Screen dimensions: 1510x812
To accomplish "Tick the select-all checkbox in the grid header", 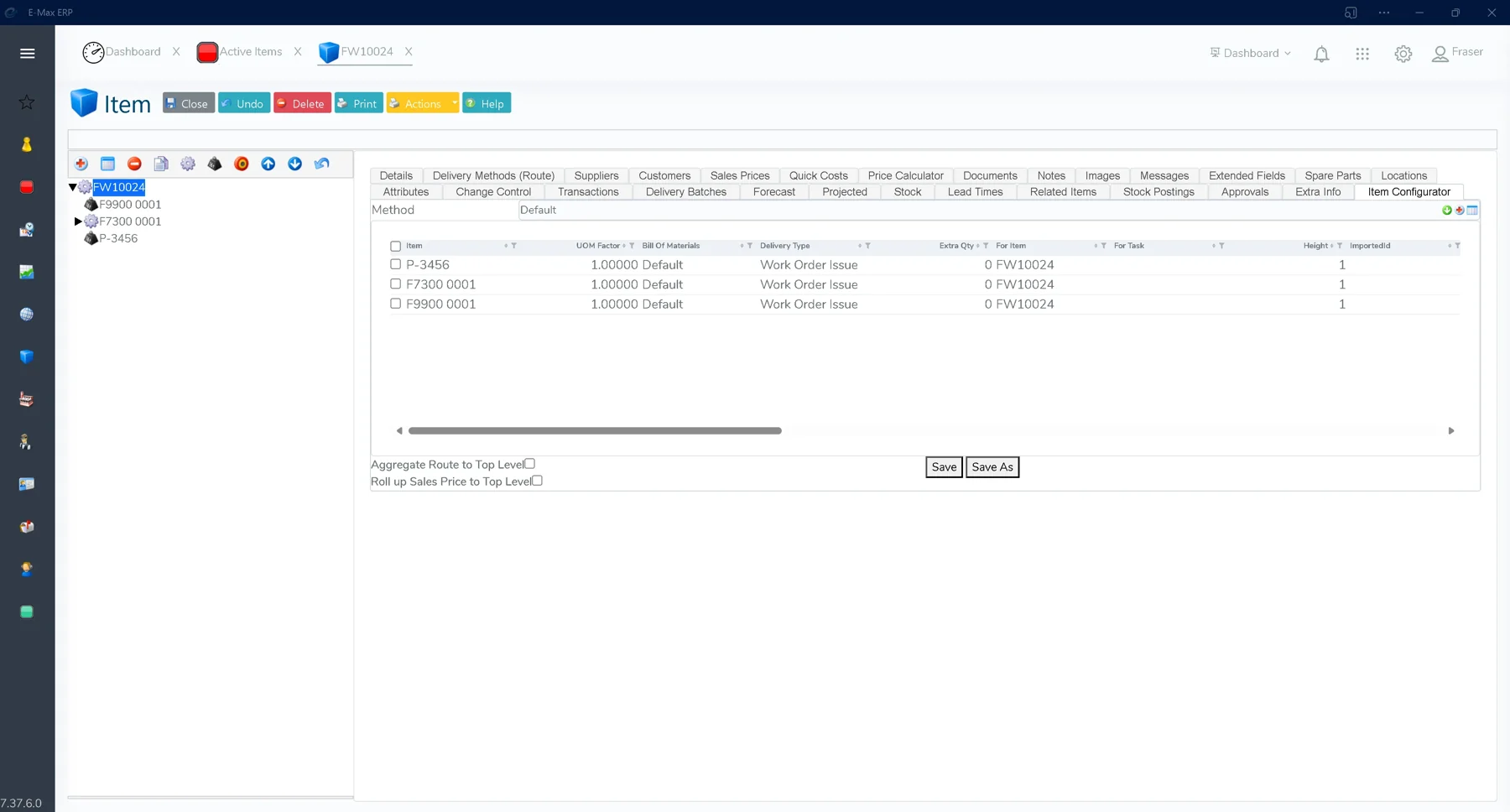I will pyautogui.click(x=396, y=247).
